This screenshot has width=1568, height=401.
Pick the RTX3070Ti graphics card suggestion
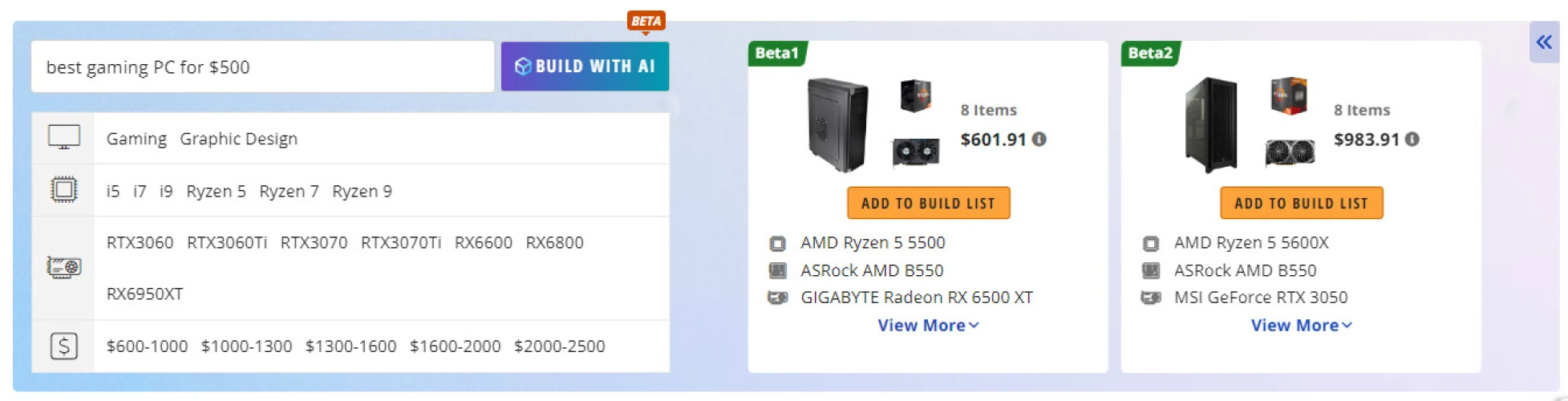pos(400,243)
